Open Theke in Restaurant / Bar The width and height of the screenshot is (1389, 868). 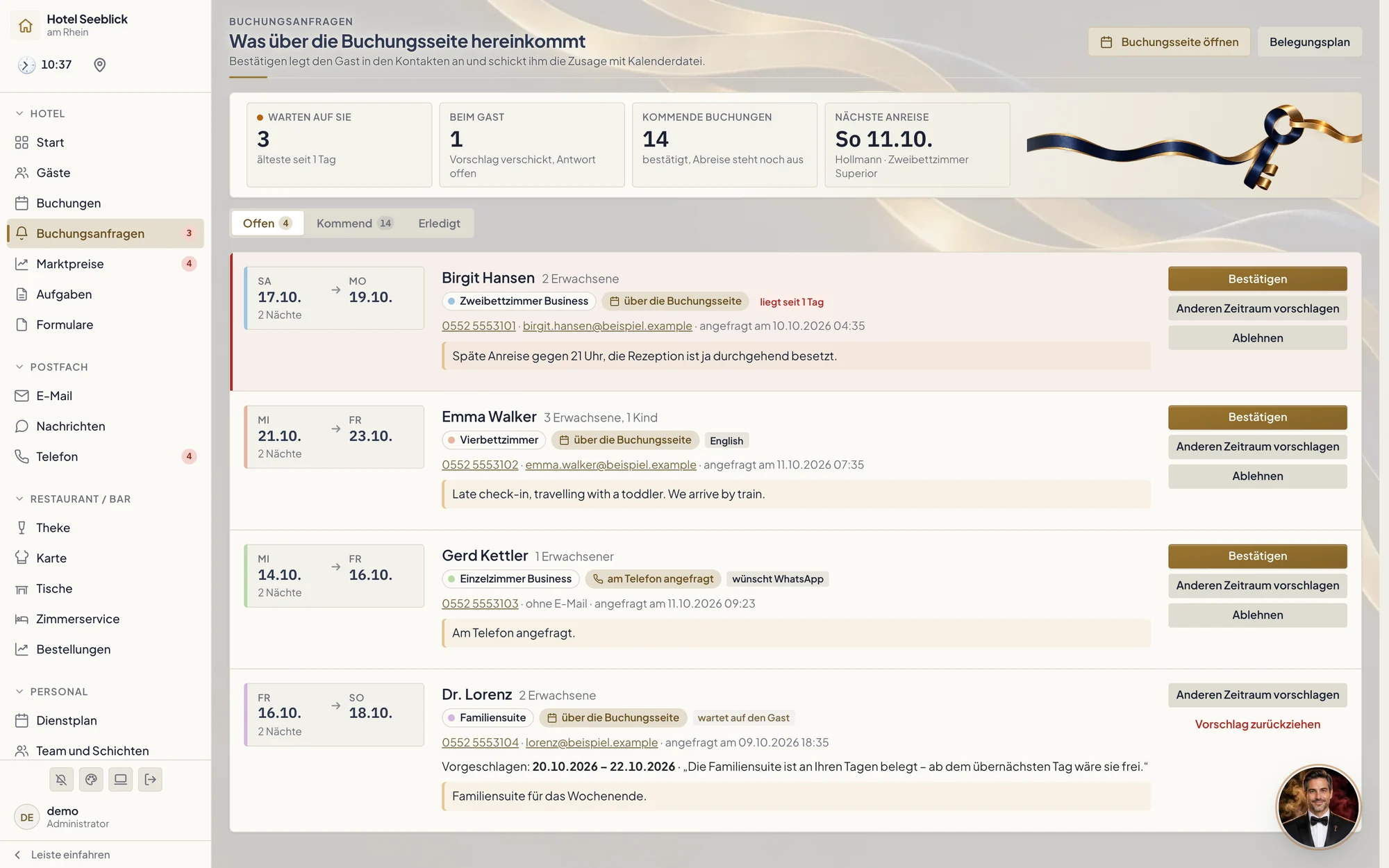tap(106, 528)
